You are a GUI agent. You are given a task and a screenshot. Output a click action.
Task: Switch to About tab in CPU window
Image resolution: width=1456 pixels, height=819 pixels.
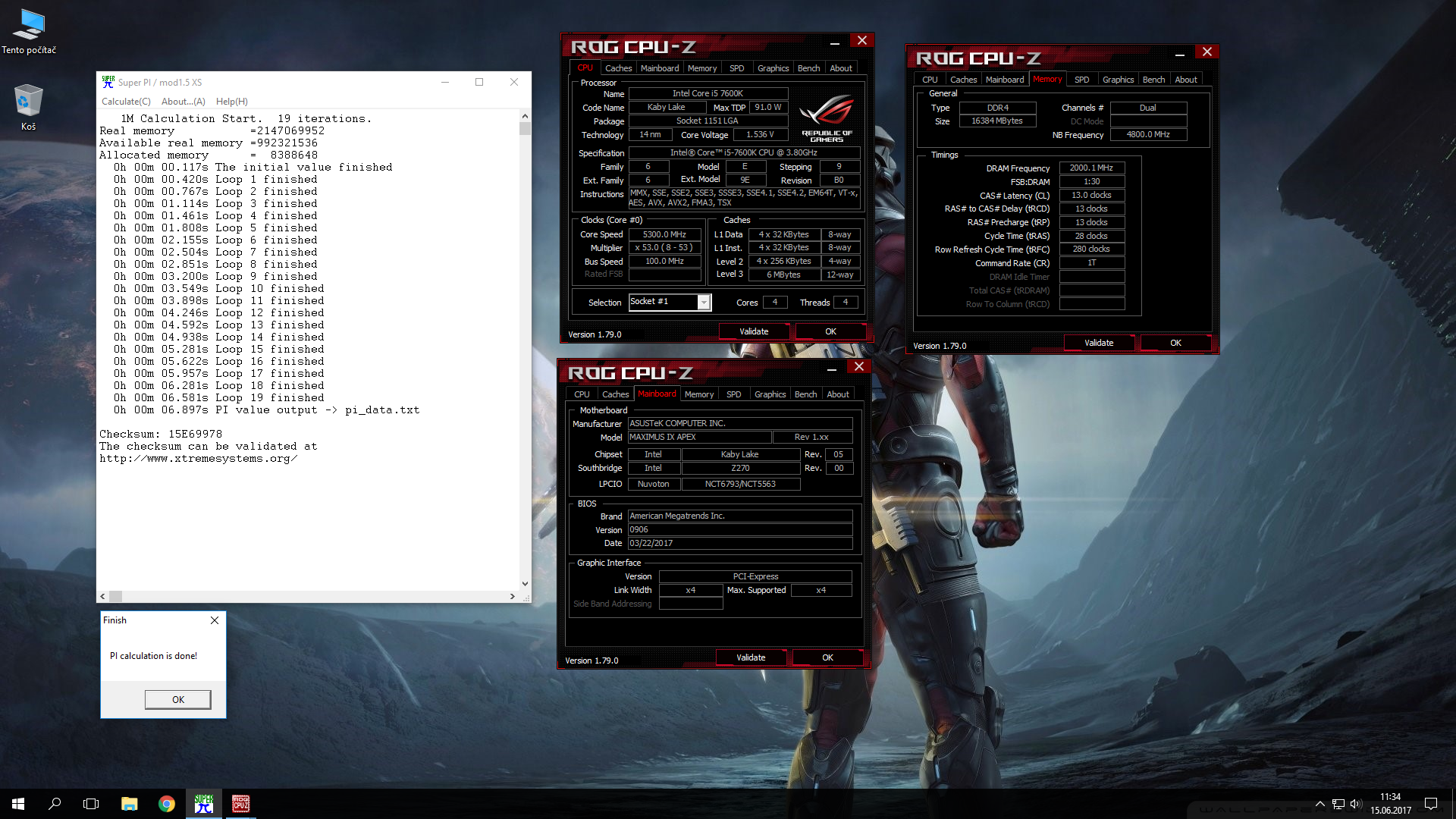pos(840,68)
